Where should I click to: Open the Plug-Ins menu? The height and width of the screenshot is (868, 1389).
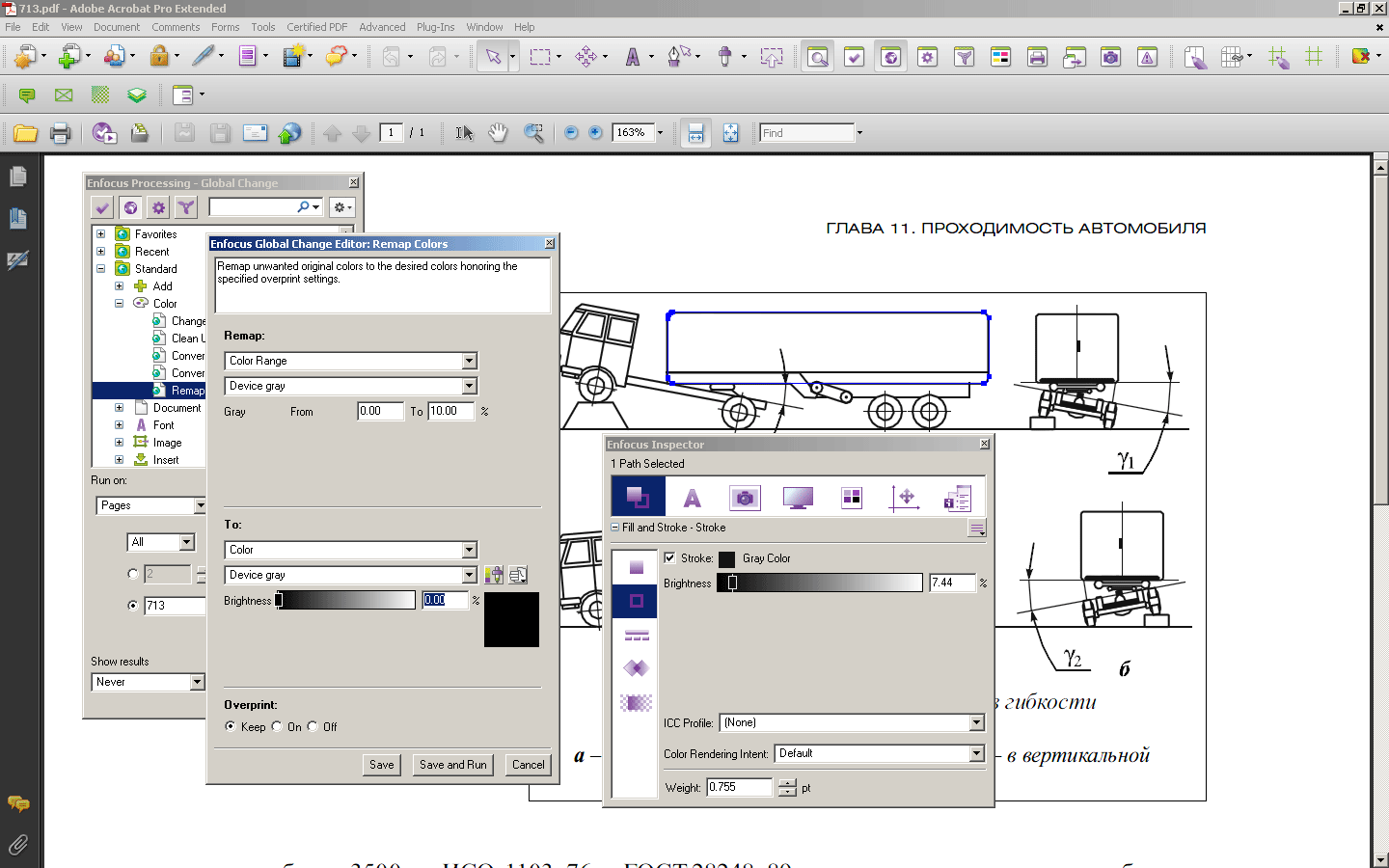(x=435, y=27)
